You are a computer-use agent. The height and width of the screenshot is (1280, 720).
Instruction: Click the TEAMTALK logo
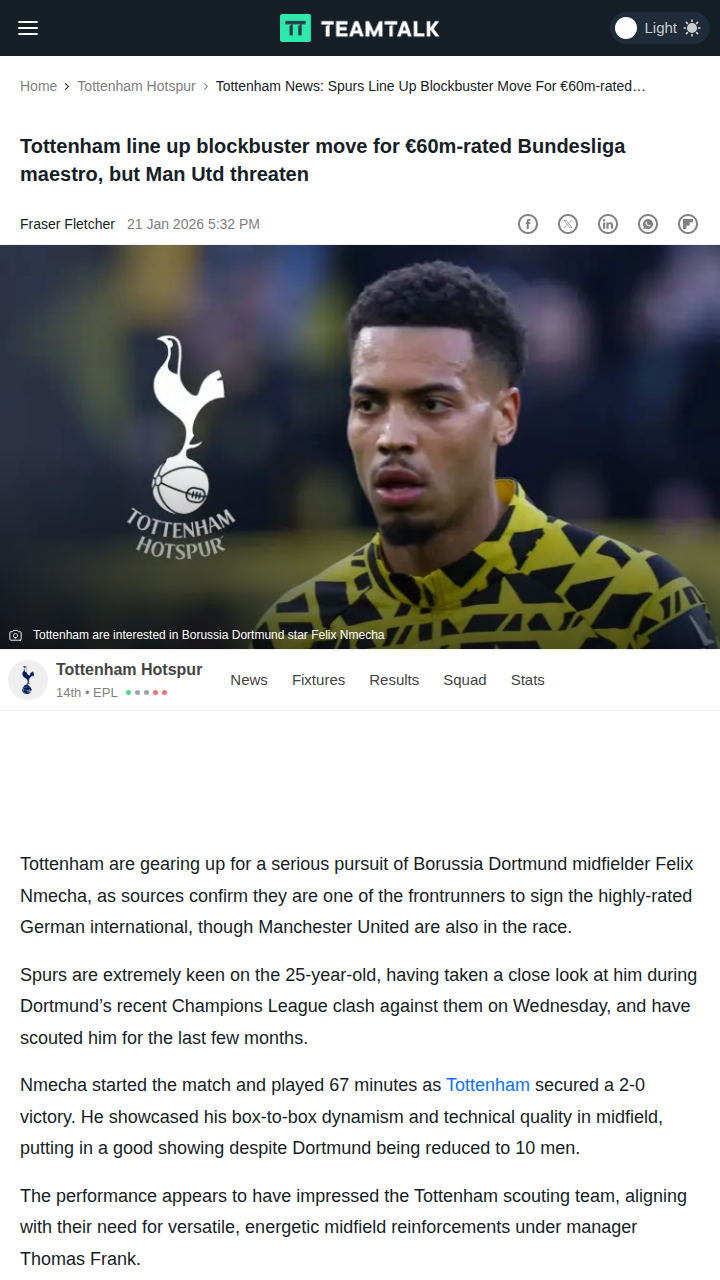360,28
